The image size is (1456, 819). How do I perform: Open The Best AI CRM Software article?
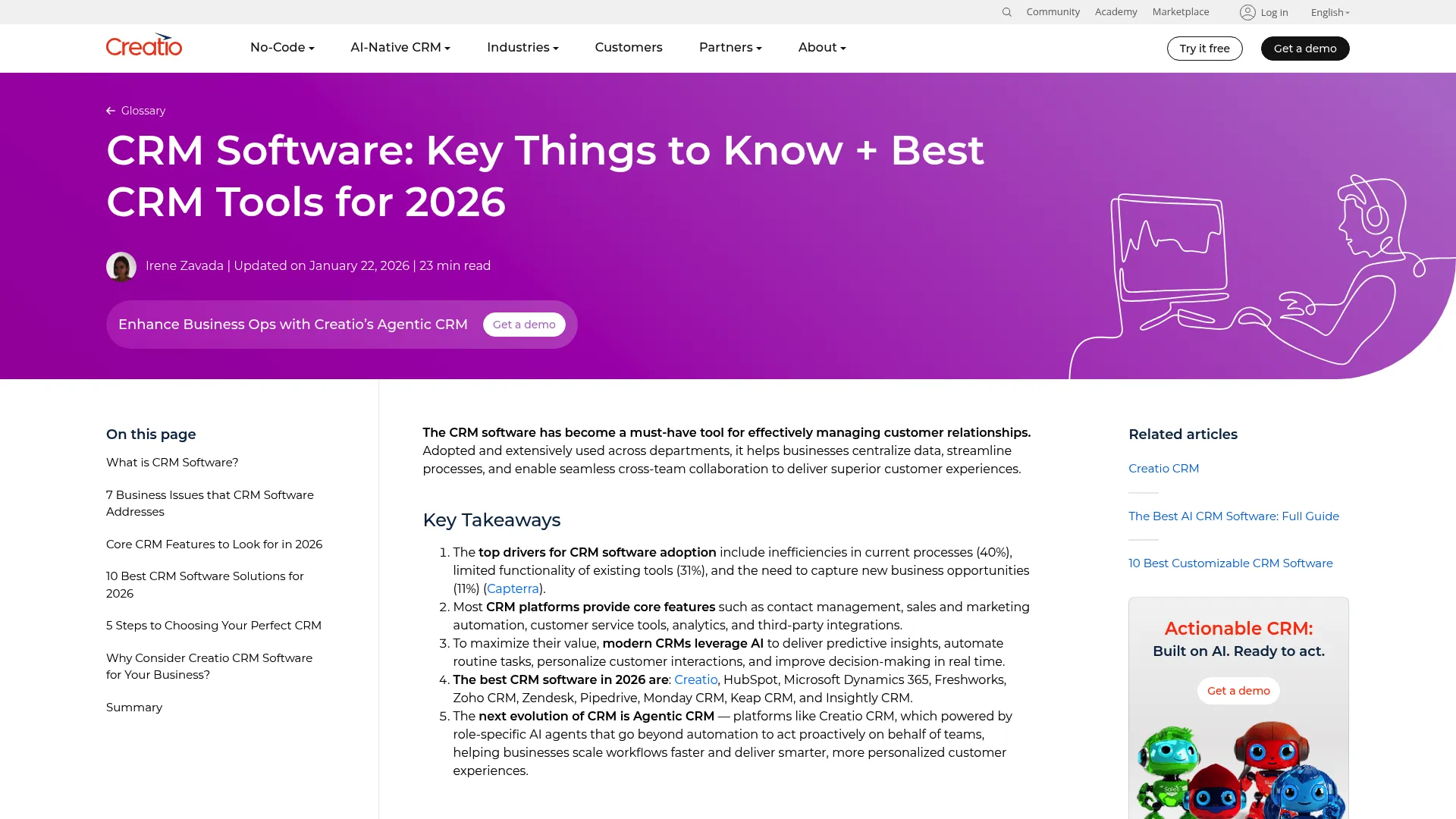point(1233,516)
